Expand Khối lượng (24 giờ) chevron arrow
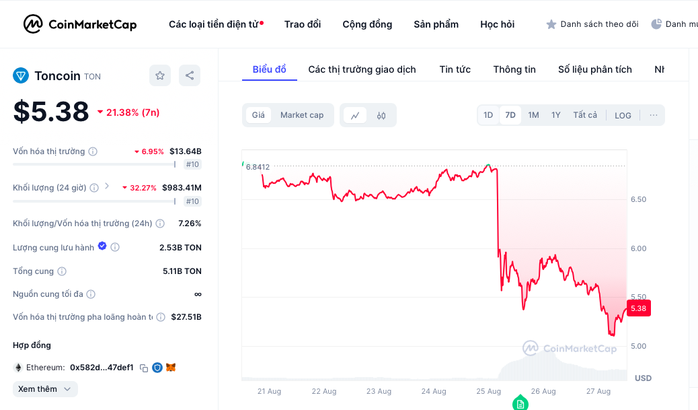This screenshot has width=698, height=410. pos(107,186)
